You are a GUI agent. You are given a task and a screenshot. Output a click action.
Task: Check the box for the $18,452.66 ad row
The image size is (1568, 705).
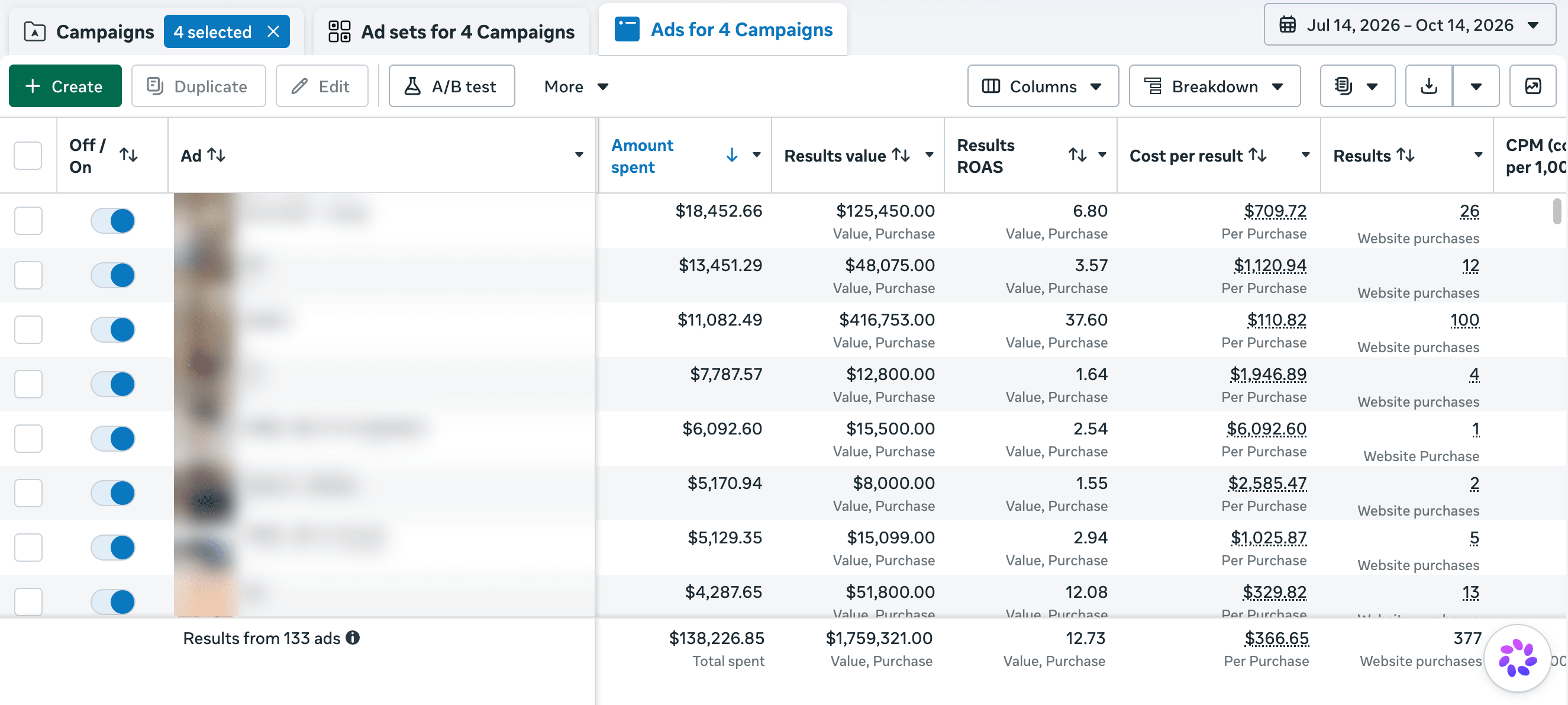point(28,220)
